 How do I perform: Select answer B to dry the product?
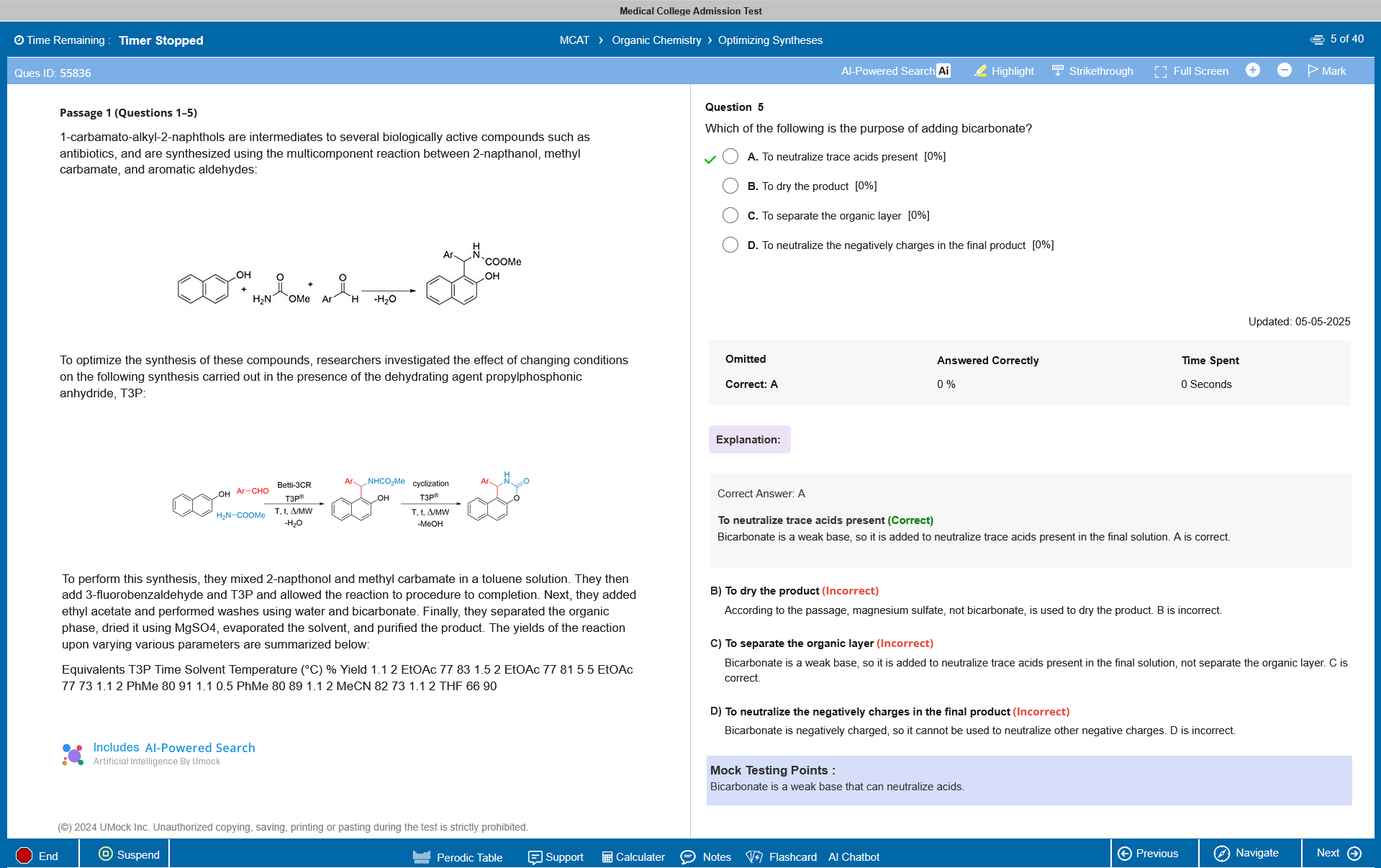tap(730, 186)
